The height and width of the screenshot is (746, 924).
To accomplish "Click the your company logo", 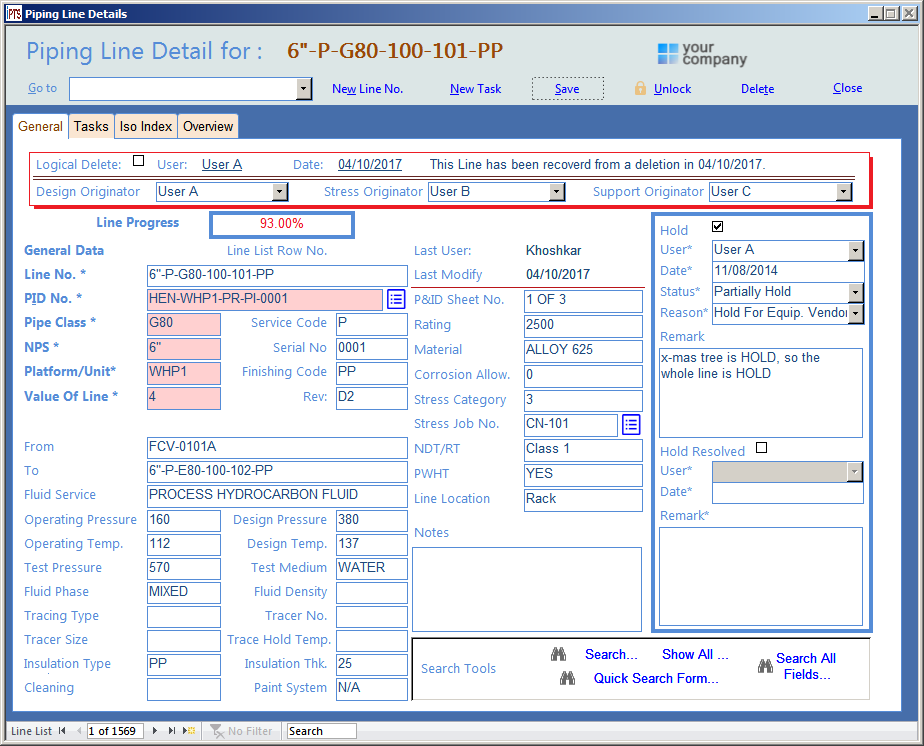I will pyautogui.click(x=702, y=54).
